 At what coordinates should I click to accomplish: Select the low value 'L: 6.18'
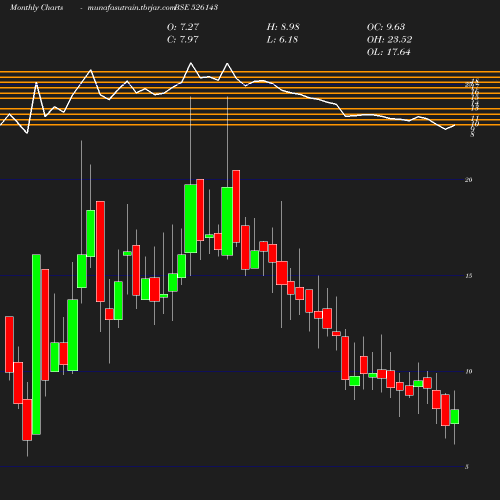pos(282,39)
